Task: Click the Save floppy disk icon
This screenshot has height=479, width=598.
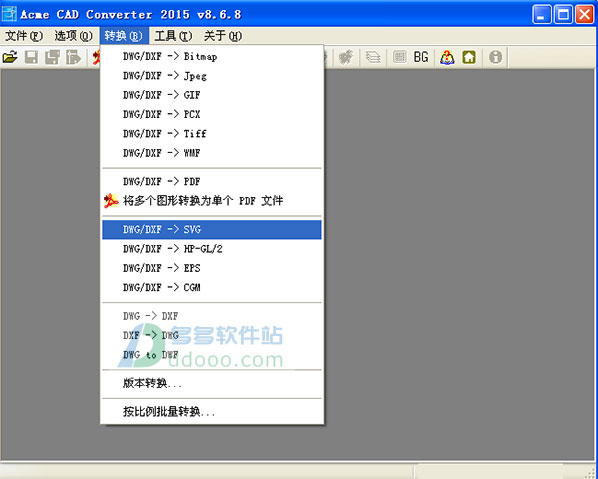Action: click(31, 57)
